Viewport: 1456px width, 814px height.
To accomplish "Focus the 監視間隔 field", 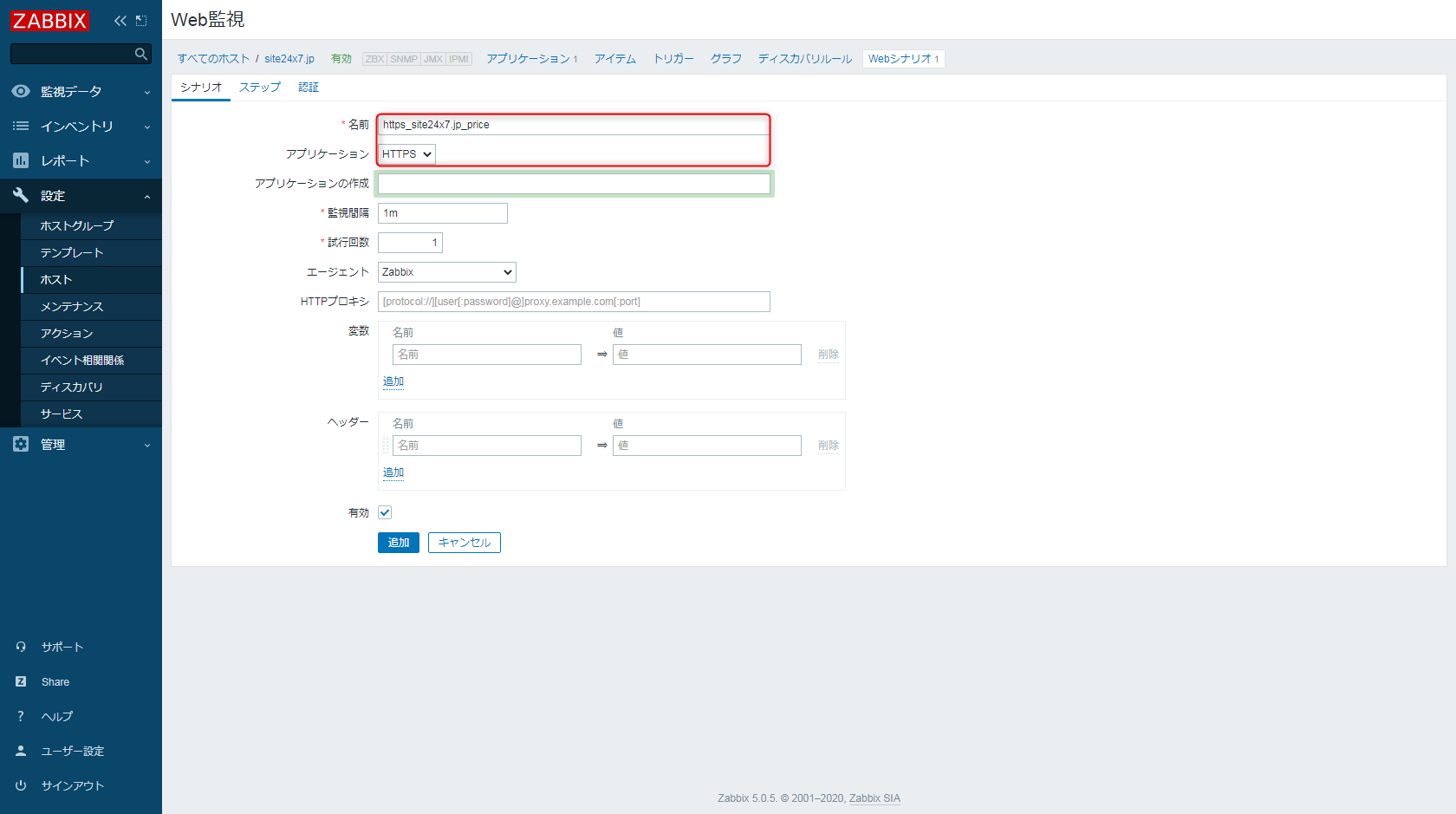I will tap(443, 213).
